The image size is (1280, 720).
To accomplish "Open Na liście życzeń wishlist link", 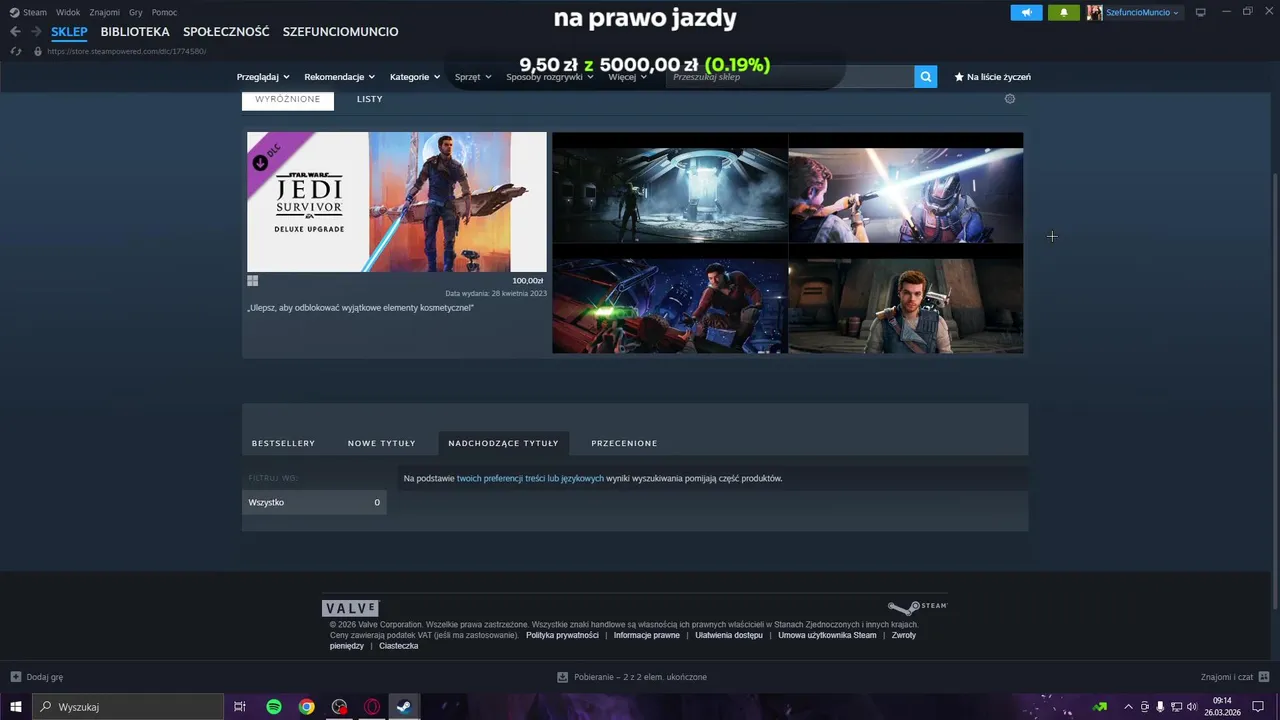I will tap(992, 77).
